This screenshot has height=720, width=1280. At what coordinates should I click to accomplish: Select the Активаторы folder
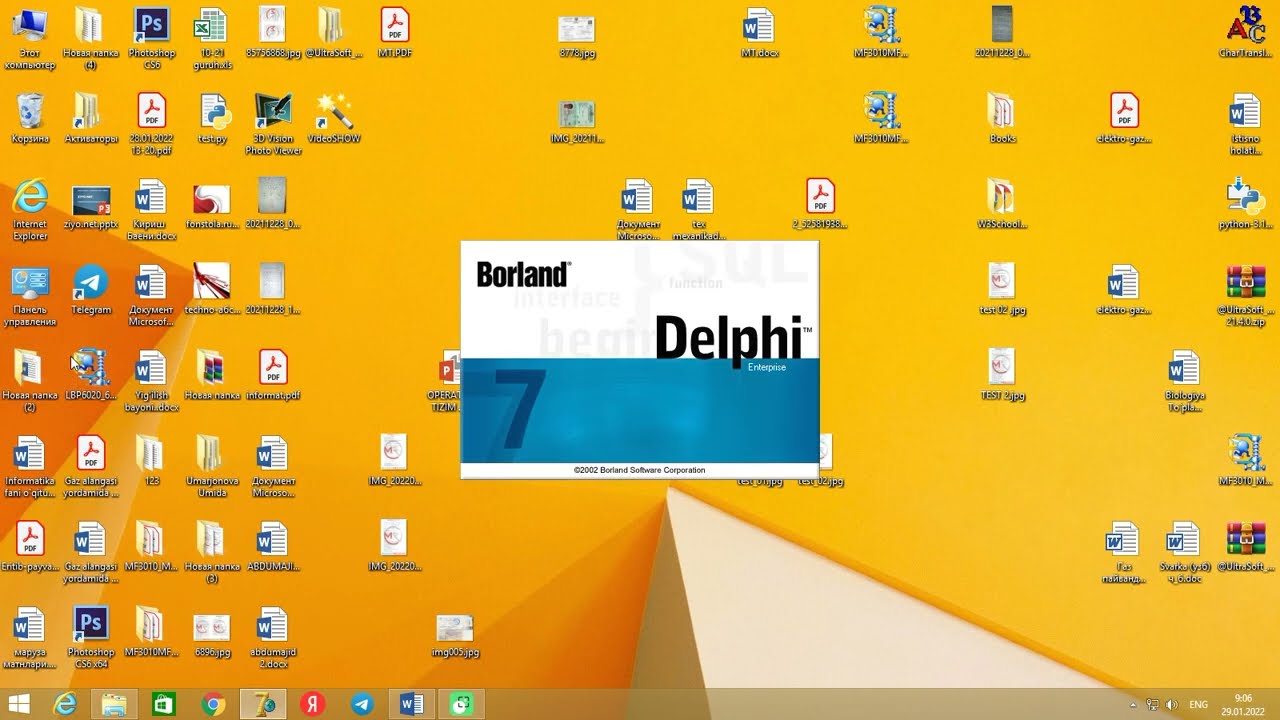coord(91,118)
